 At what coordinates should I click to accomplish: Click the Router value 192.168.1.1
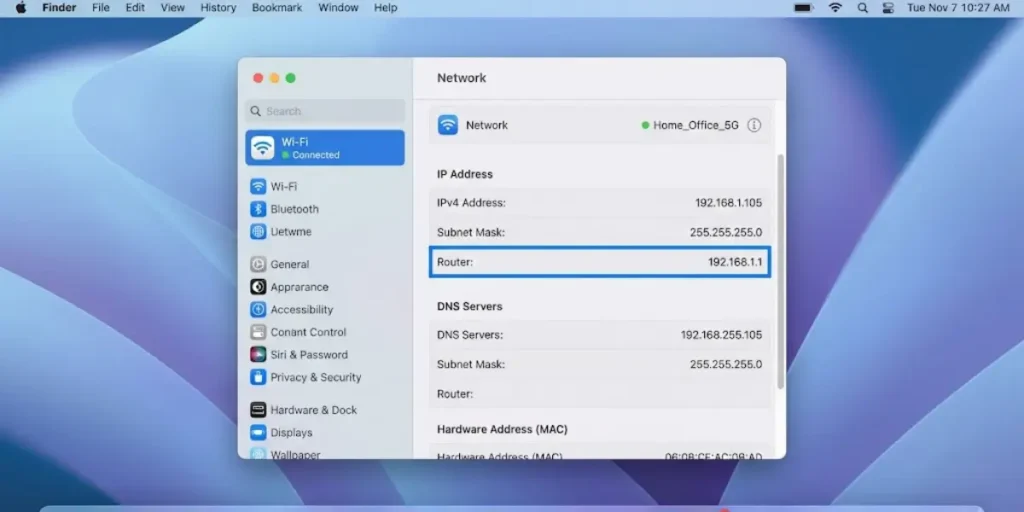pos(735,263)
